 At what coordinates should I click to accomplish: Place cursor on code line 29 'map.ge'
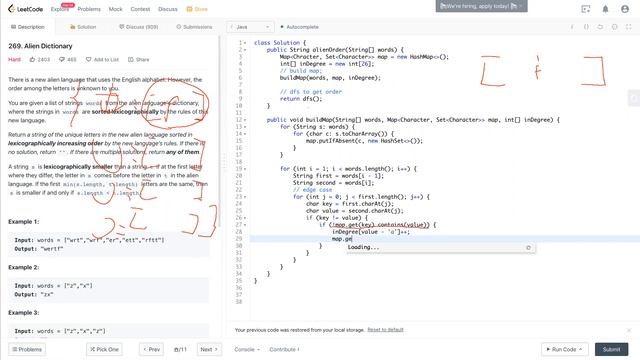[x=342, y=239]
